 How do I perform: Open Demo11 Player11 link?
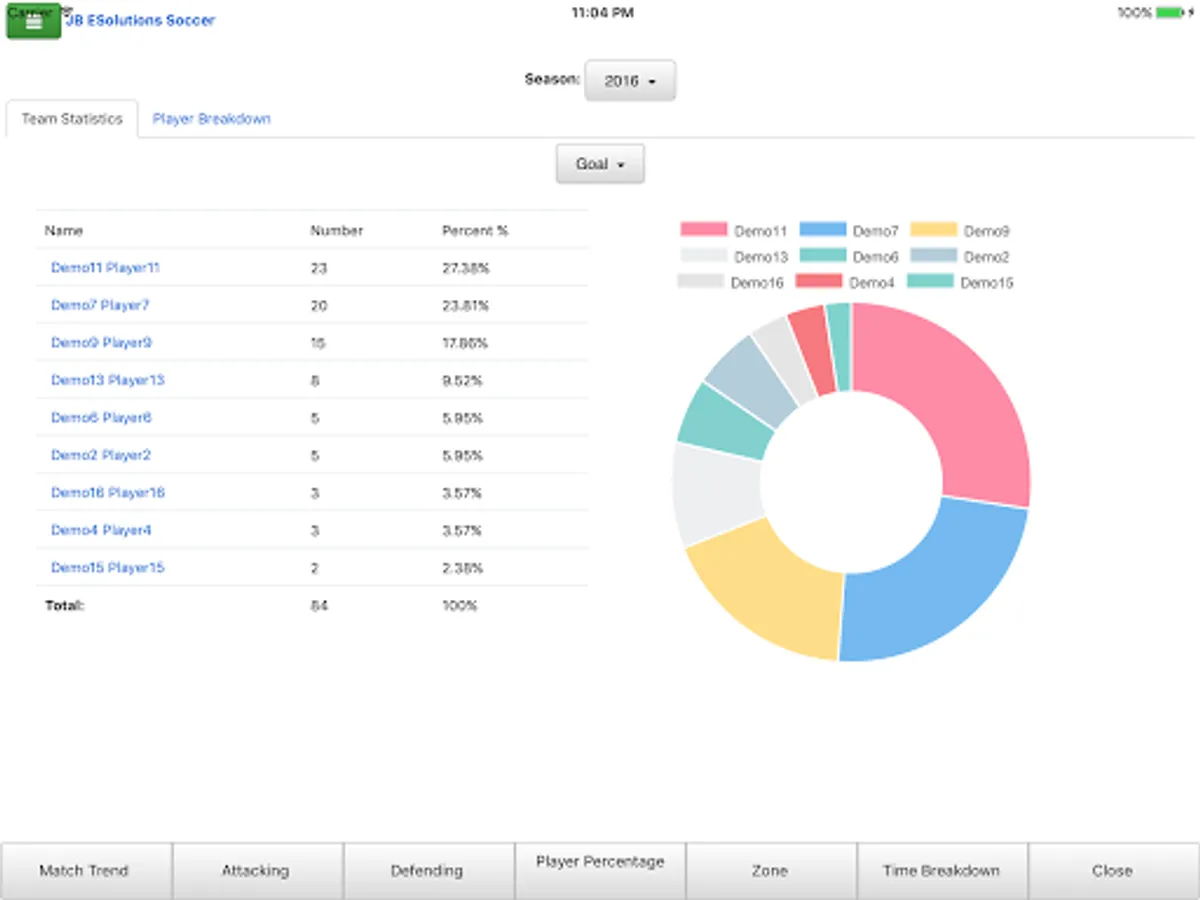tap(105, 268)
